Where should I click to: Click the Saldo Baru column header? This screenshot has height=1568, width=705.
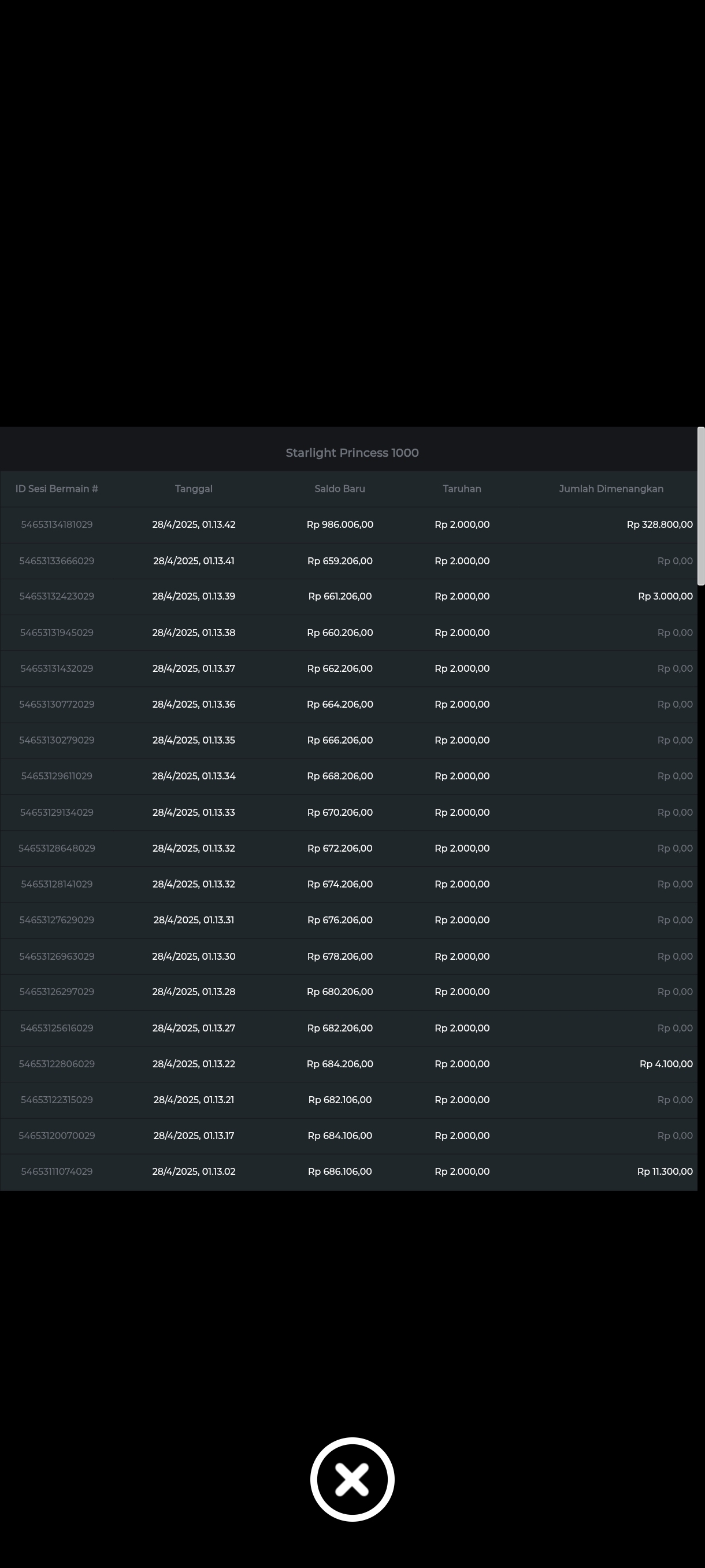point(339,489)
